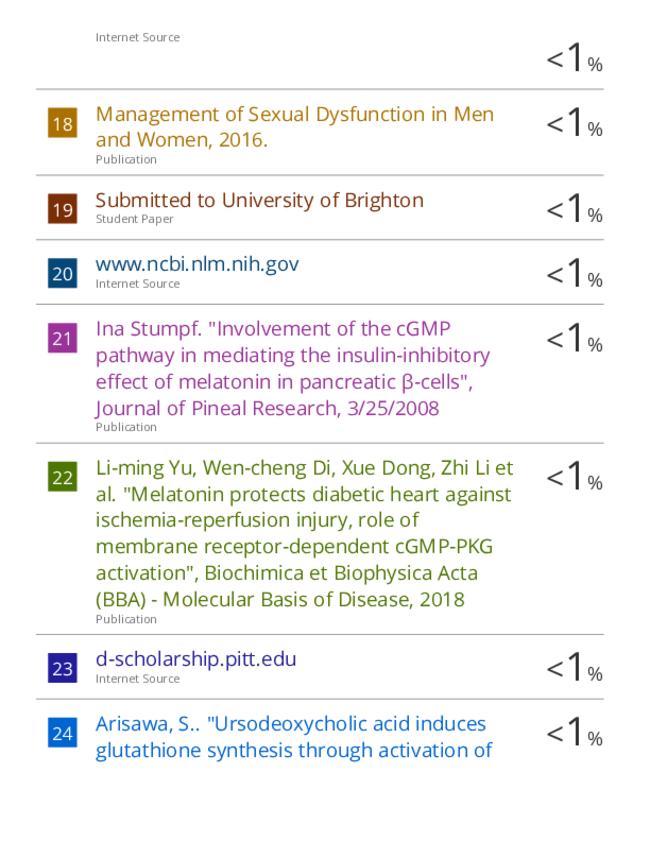Open the Management of Sexual Dysfunction source
This screenshot has width=650, height=841.
(x=294, y=127)
